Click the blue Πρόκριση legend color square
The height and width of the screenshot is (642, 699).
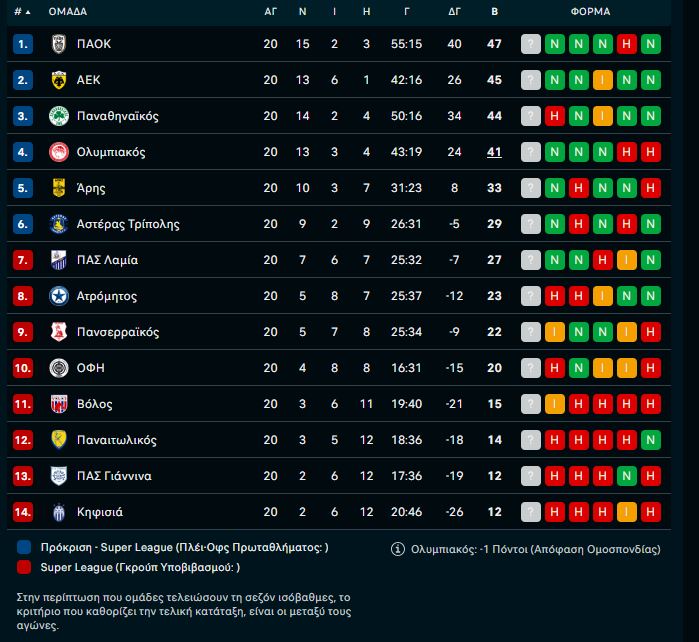point(24,547)
